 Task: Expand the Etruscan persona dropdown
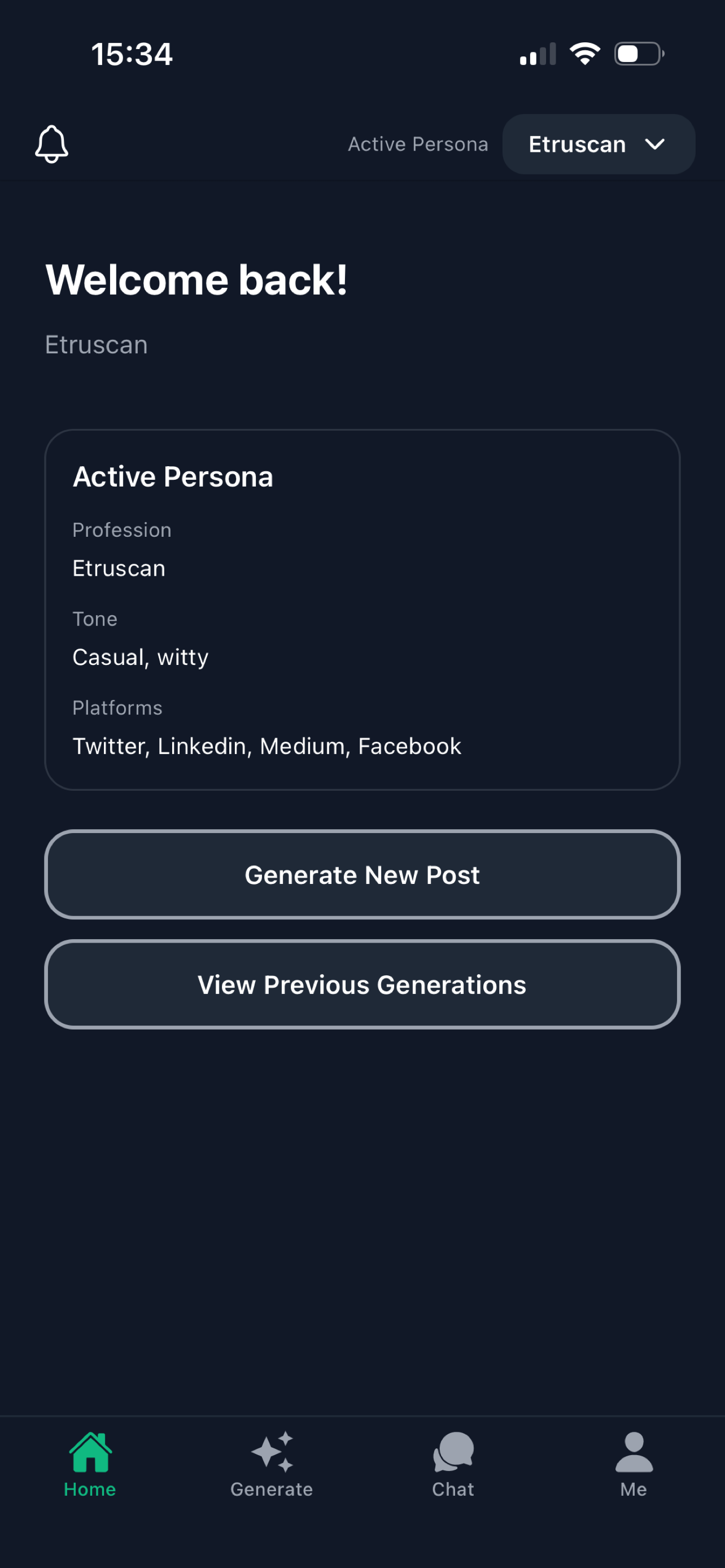click(x=597, y=144)
